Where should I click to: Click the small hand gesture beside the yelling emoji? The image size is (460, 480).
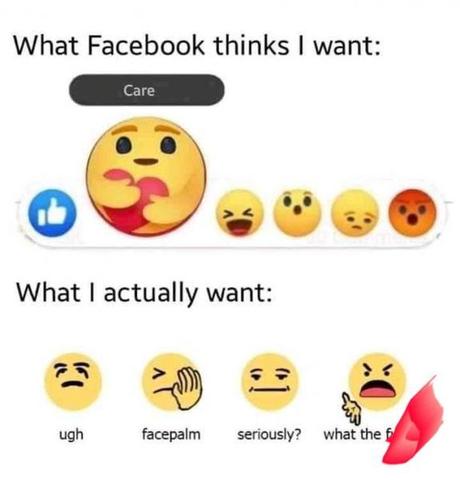[x=351, y=409]
